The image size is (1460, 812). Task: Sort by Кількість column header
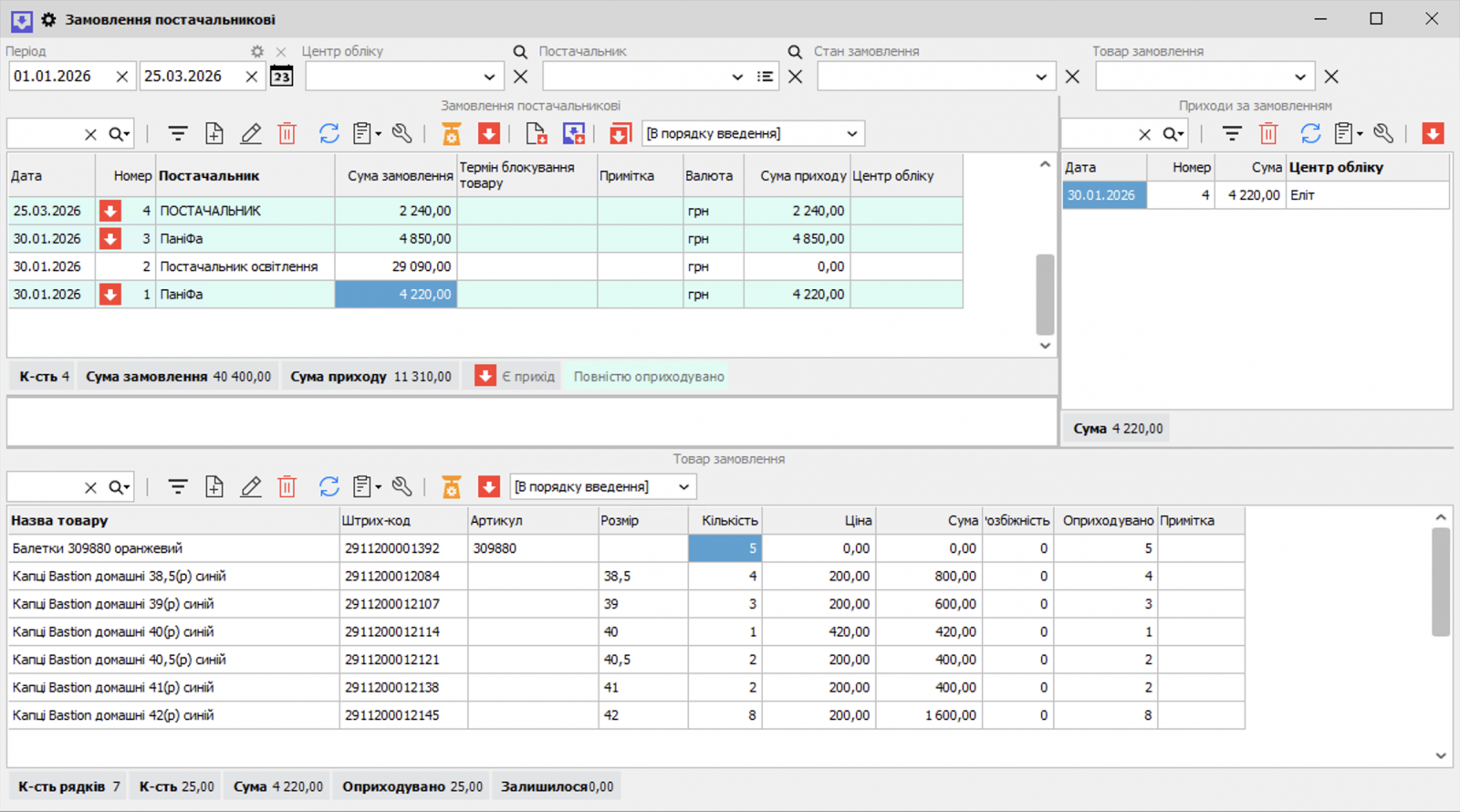tap(725, 520)
